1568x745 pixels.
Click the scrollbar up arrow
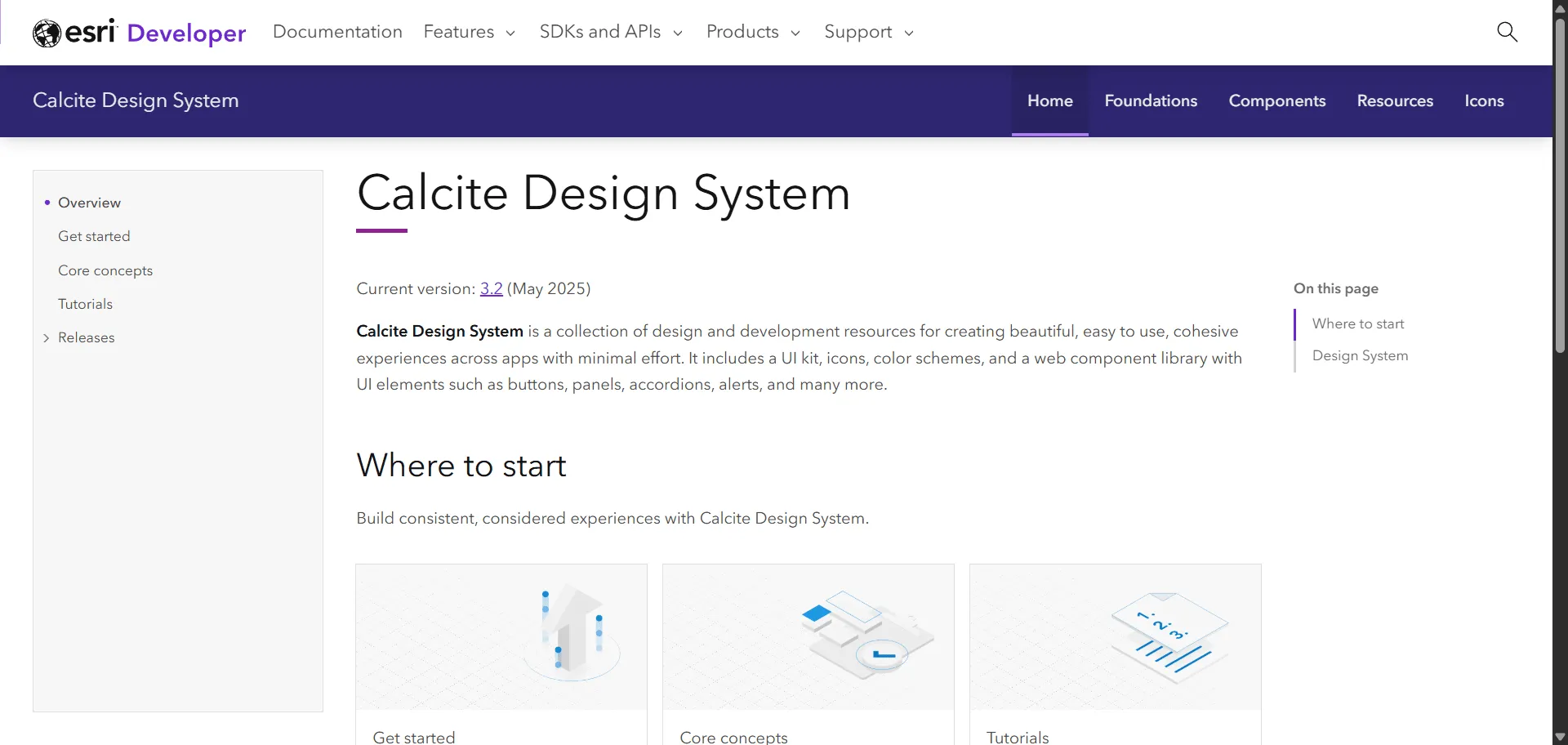[1560, 7]
